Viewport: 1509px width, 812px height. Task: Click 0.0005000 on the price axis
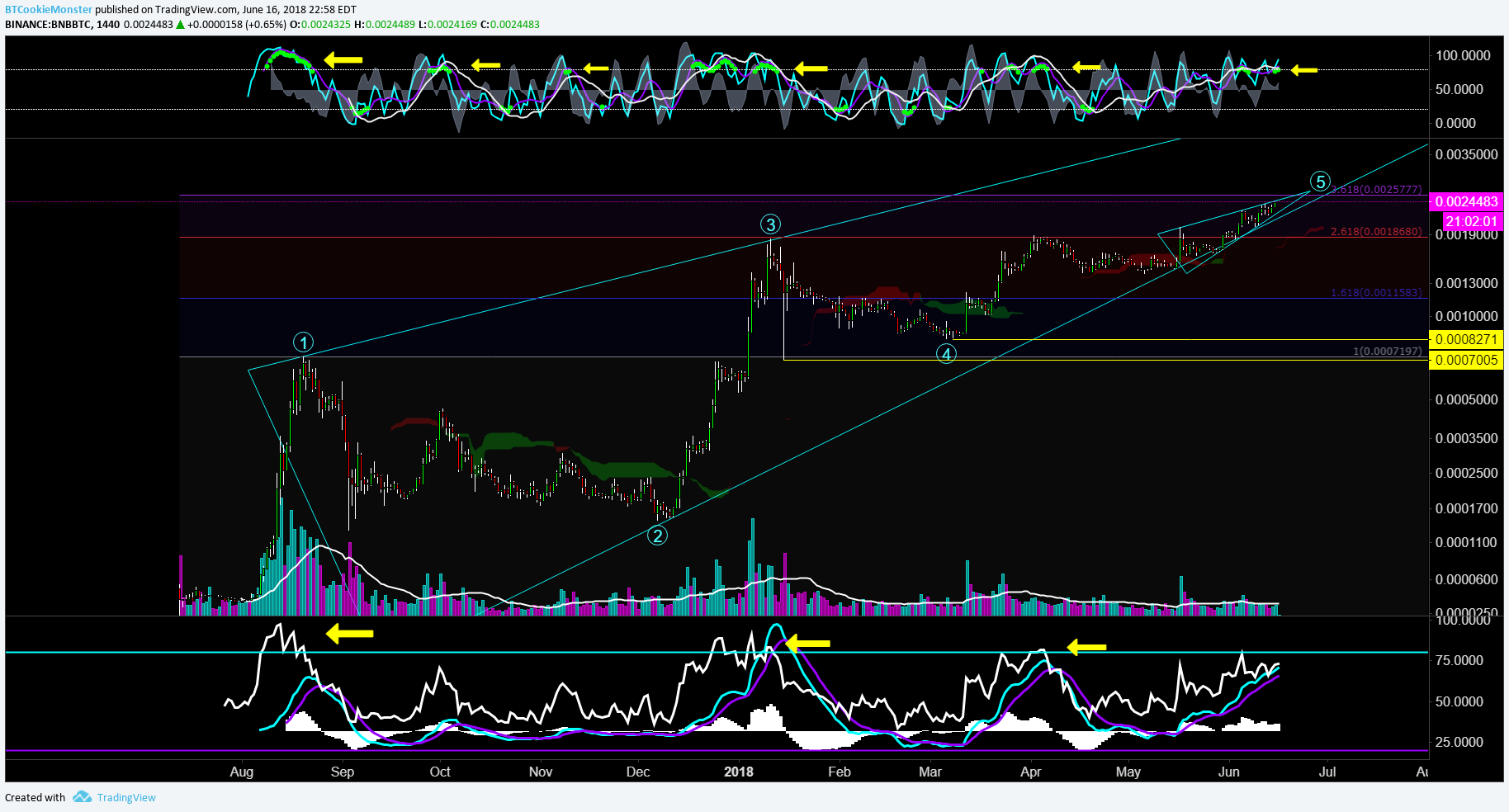pyautogui.click(x=1467, y=399)
